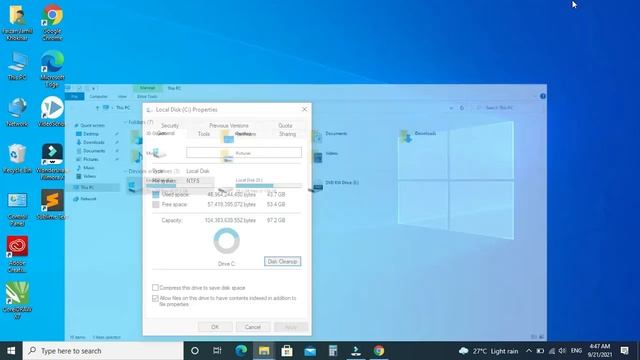Open the volume control in system tray
The height and width of the screenshot is (360, 640).
click(562, 351)
